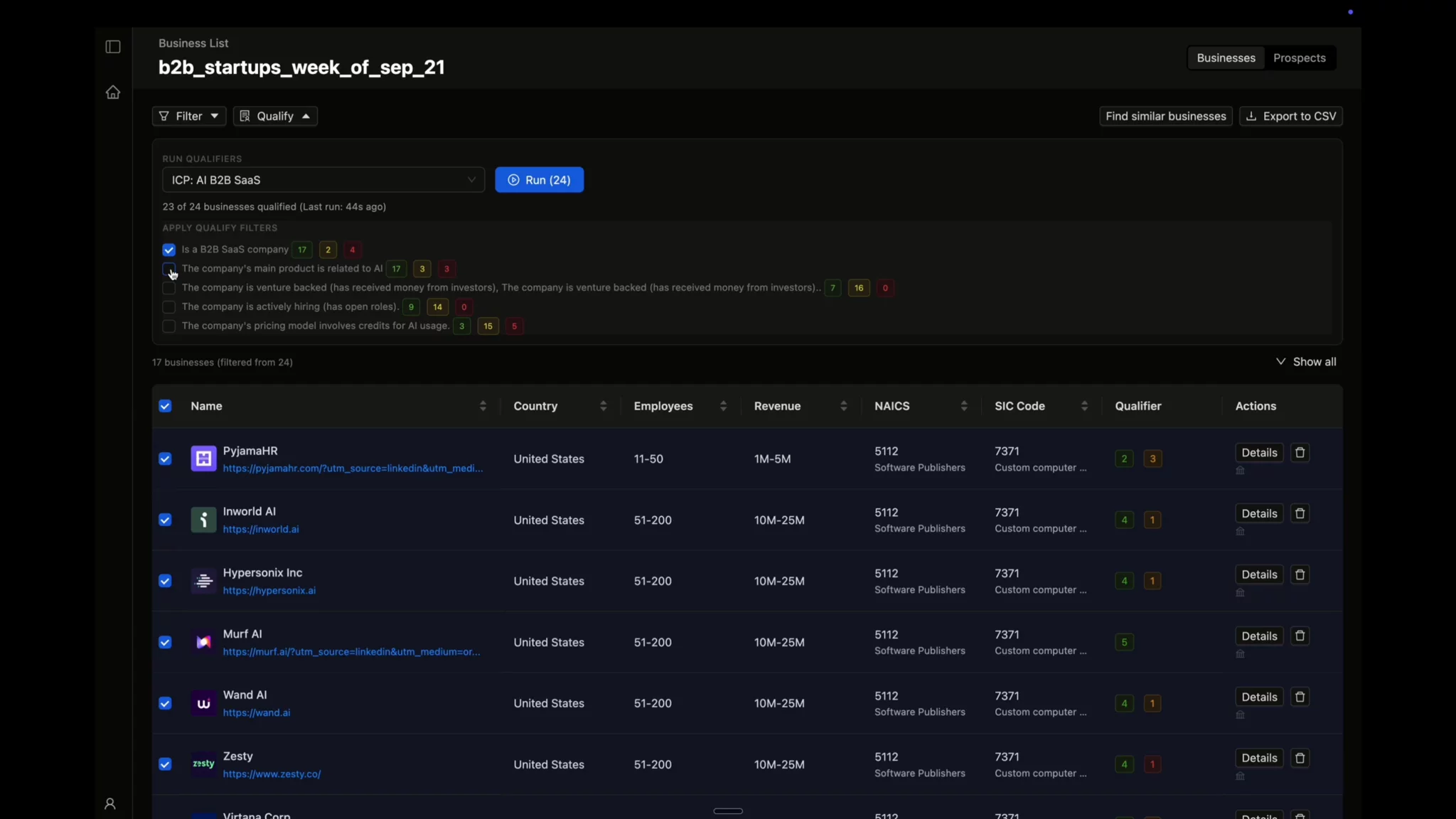1456x819 pixels.
Task: Go to the home icon in sidebar
Action: 113,92
